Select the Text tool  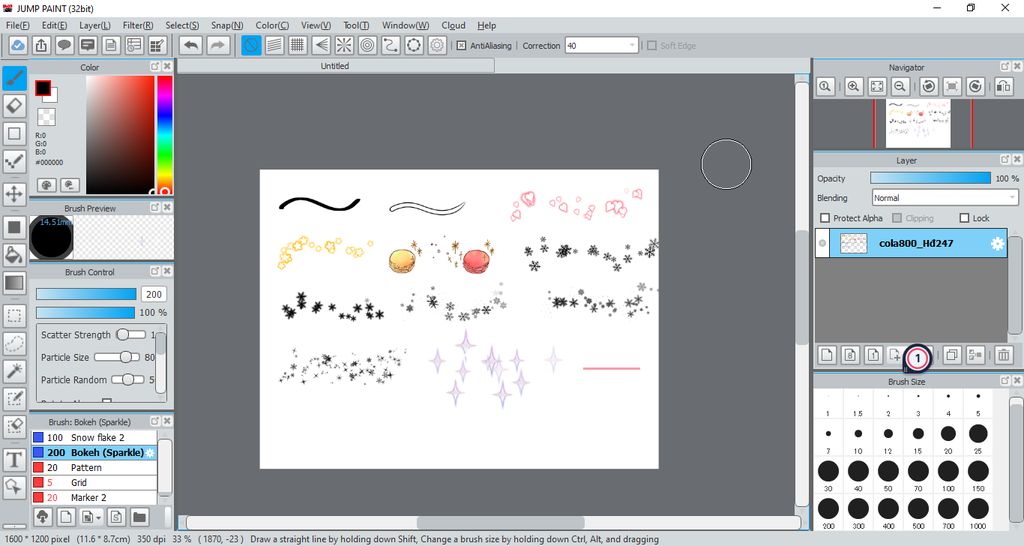(14, 460)
